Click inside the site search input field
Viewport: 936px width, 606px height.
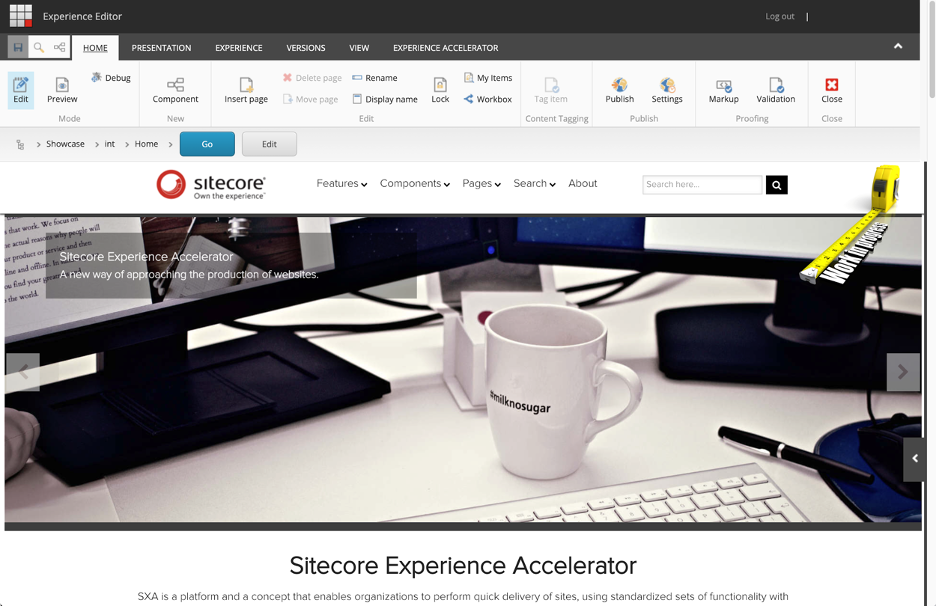click(700, 184)
